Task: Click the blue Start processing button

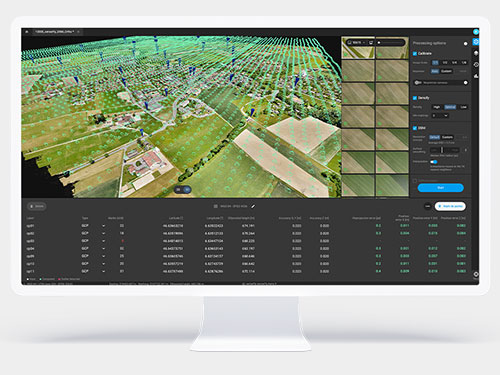Action: 440,188
